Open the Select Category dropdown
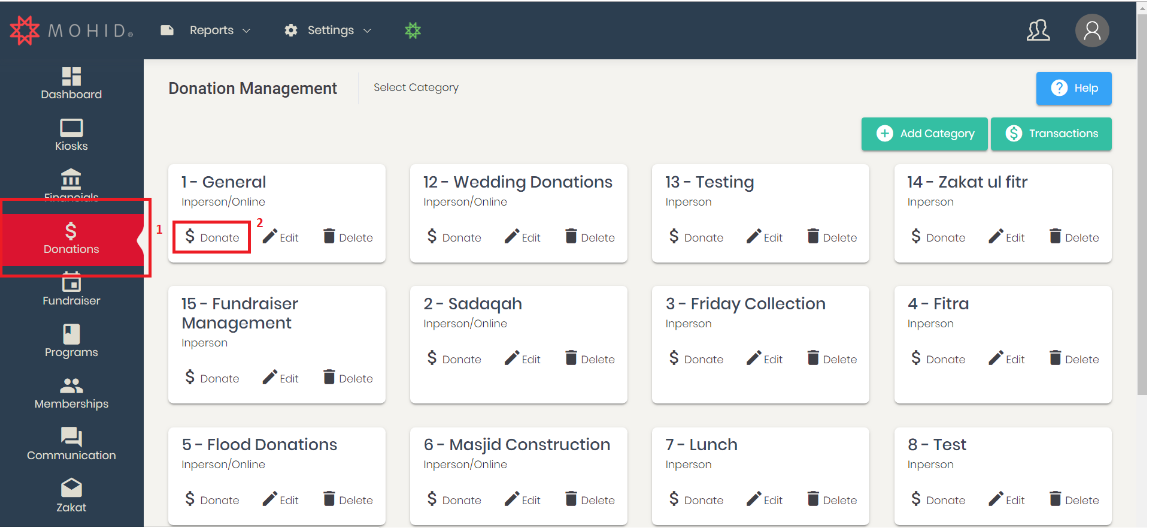Viewport: 1149px width, 530px height. pyautogui.click(x=416, y=87)
